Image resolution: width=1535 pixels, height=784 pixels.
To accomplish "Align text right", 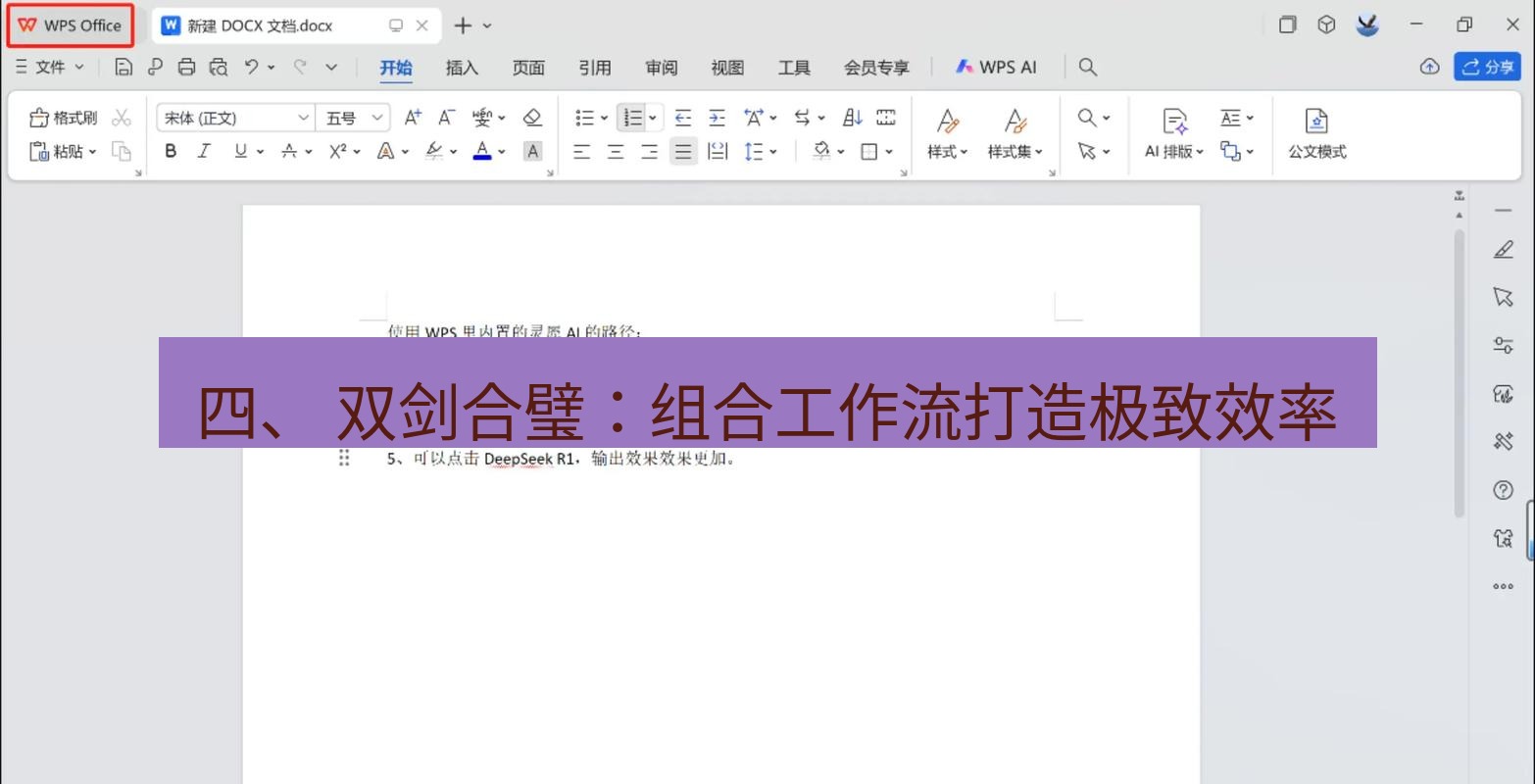I will point(649,151).
